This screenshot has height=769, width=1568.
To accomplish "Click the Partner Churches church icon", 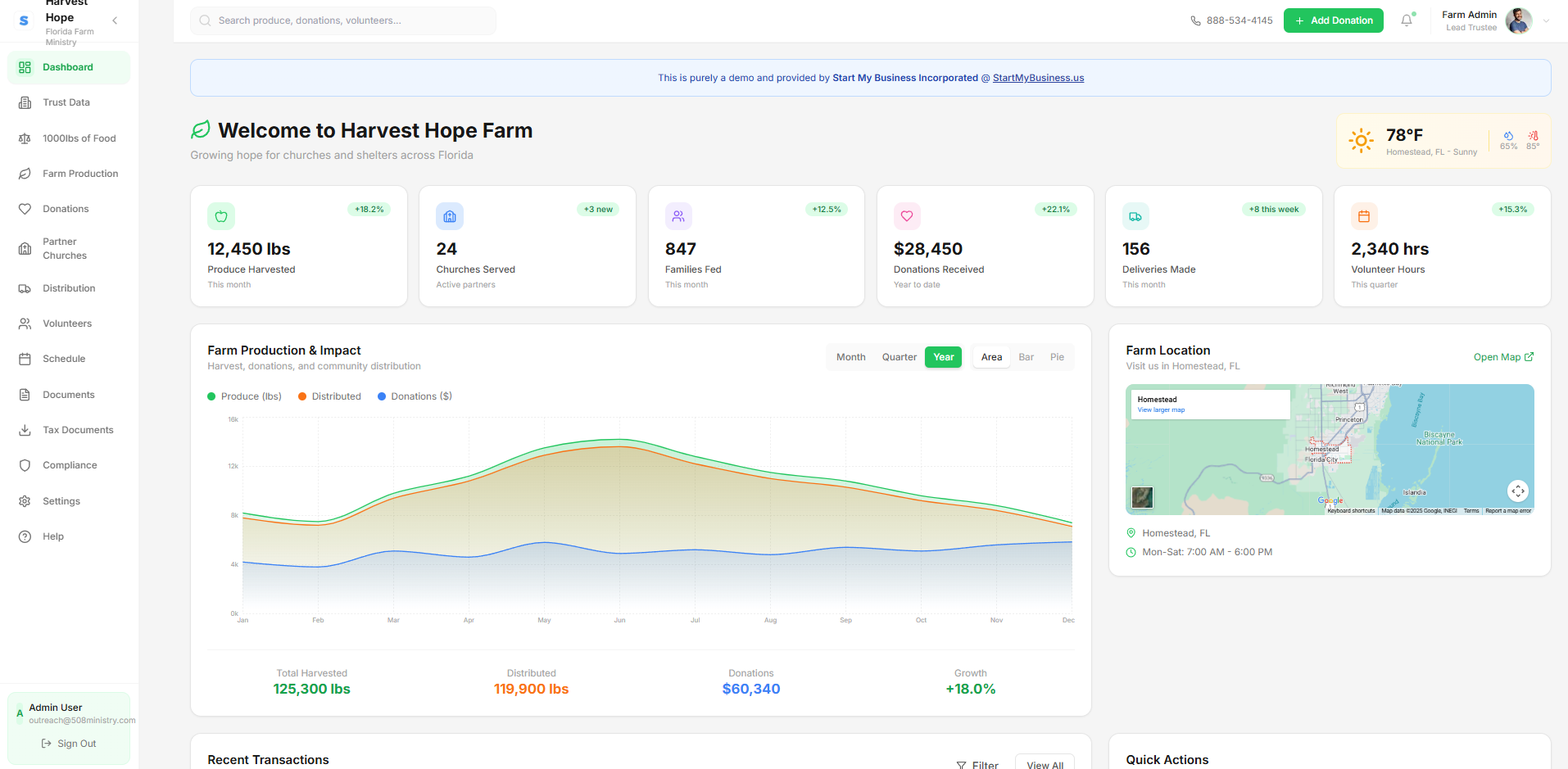I will click(x=25, y=248).
